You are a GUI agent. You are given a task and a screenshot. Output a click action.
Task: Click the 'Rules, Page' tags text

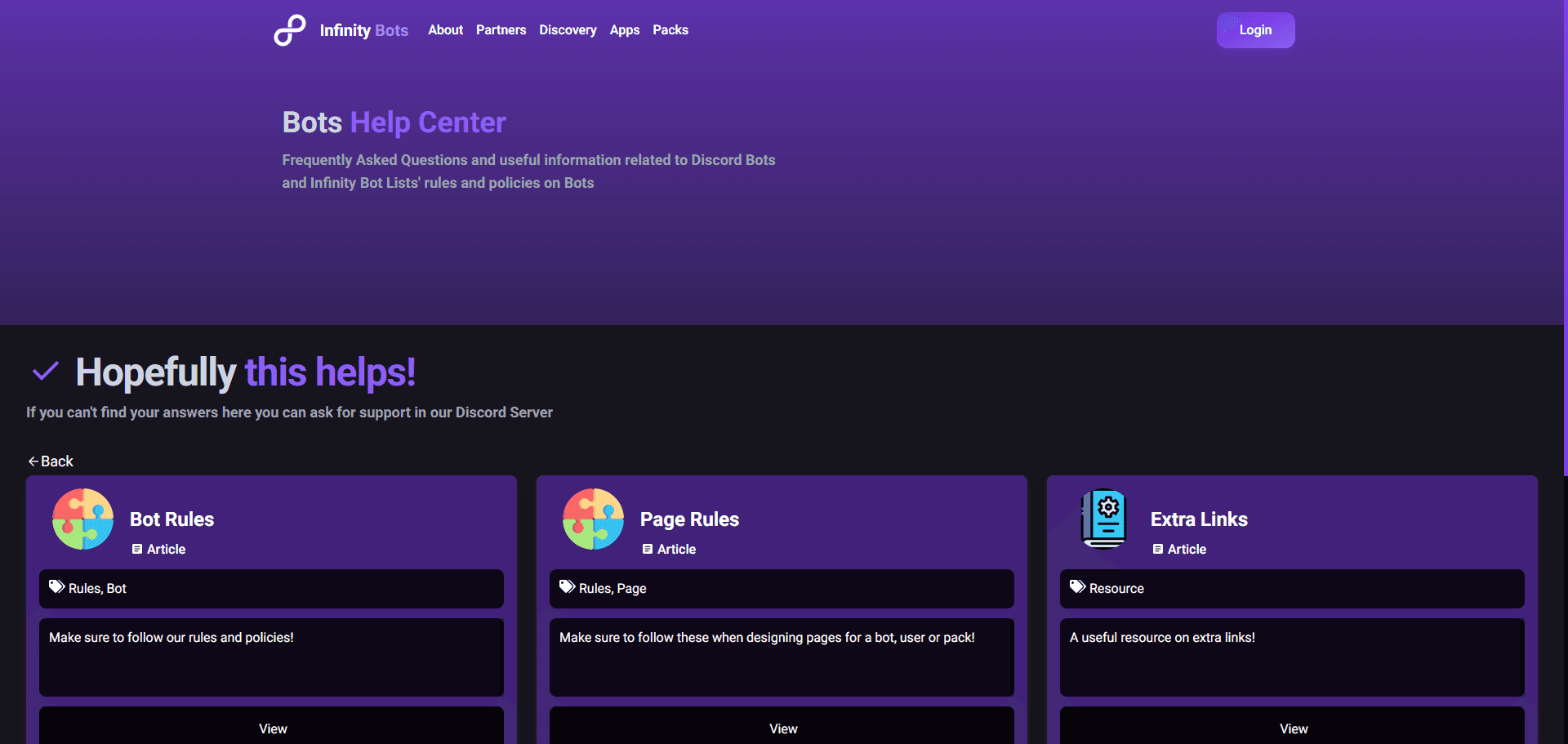(x=613, y=589)
